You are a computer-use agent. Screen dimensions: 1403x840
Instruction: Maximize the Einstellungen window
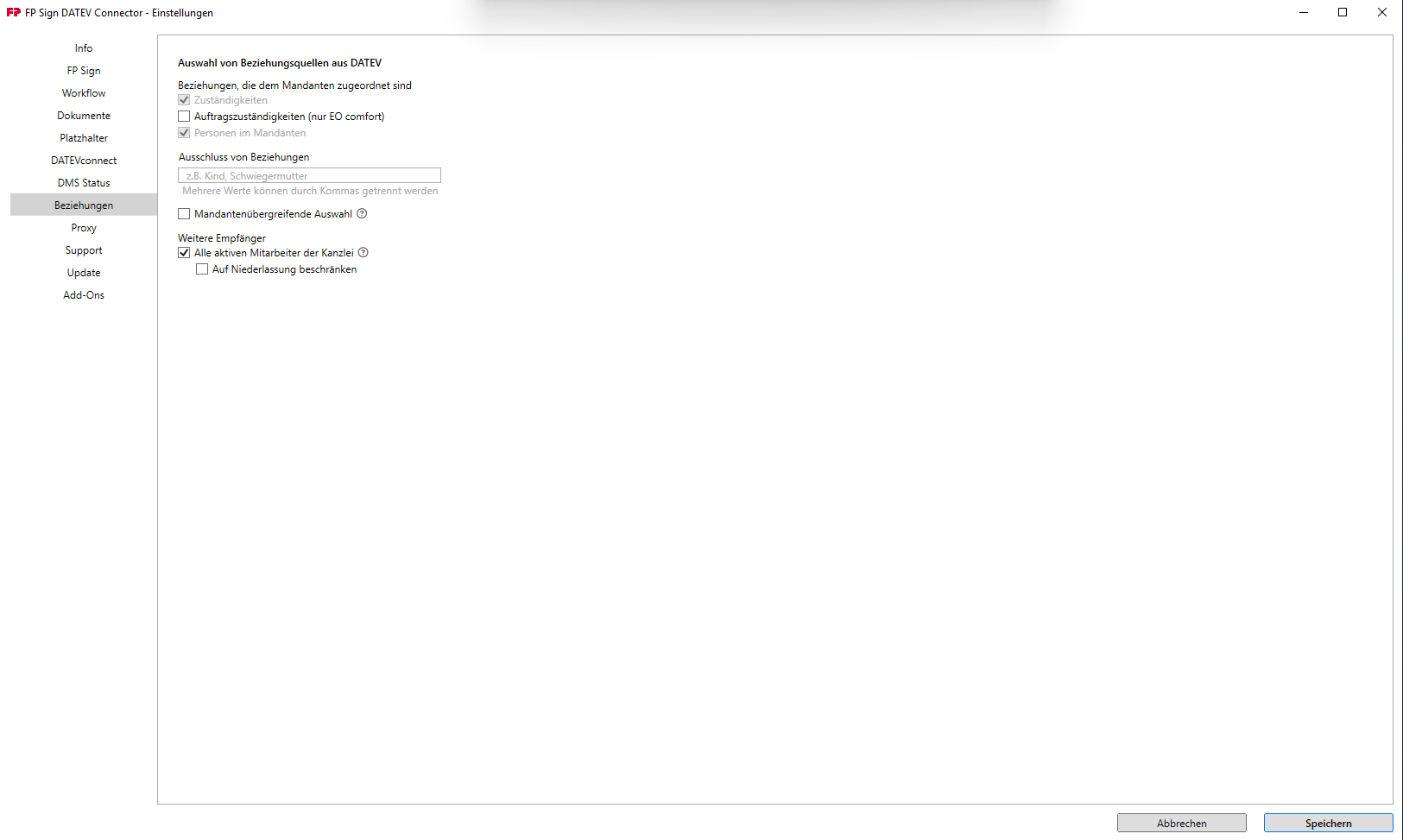1343,12
